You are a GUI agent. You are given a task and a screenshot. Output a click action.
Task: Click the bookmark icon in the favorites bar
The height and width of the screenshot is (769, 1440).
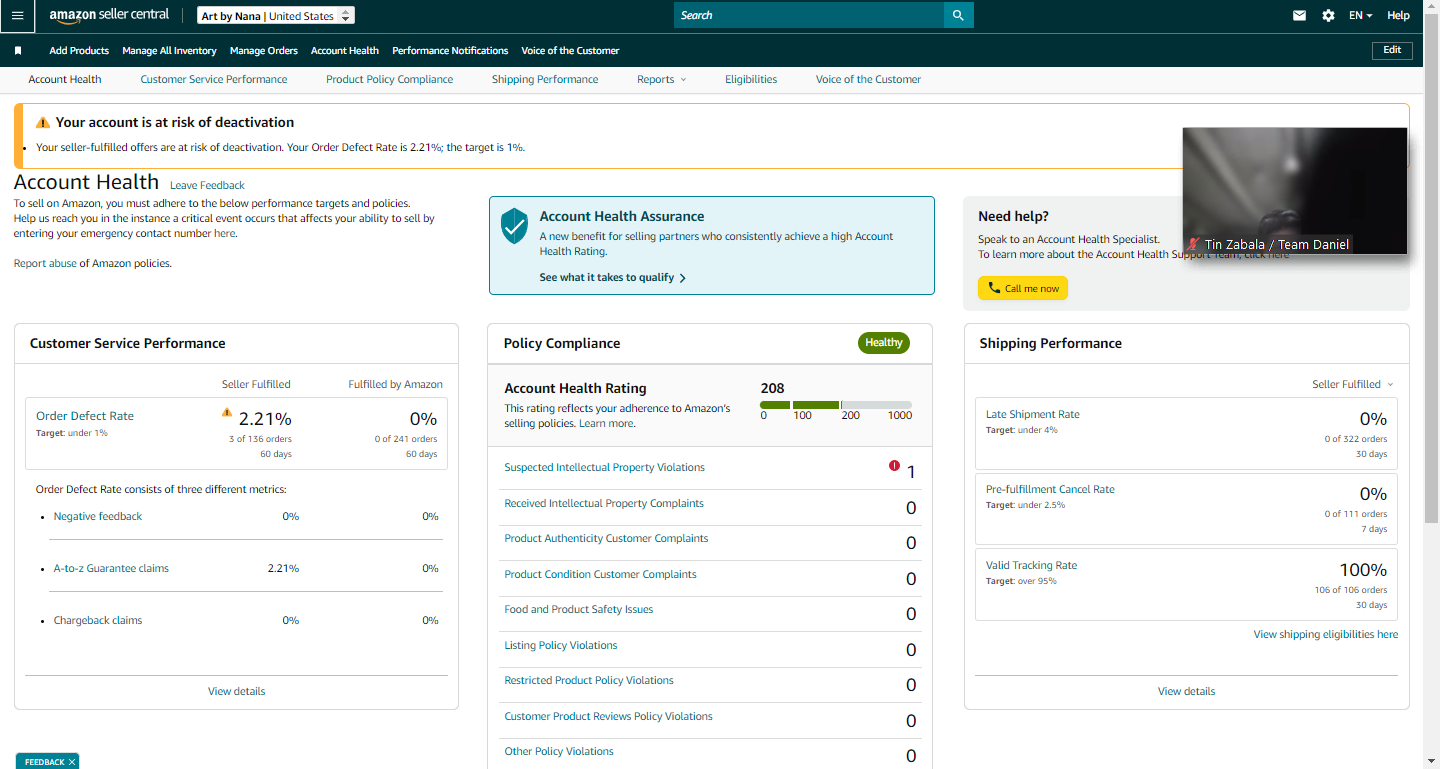(x=18, y=50)
